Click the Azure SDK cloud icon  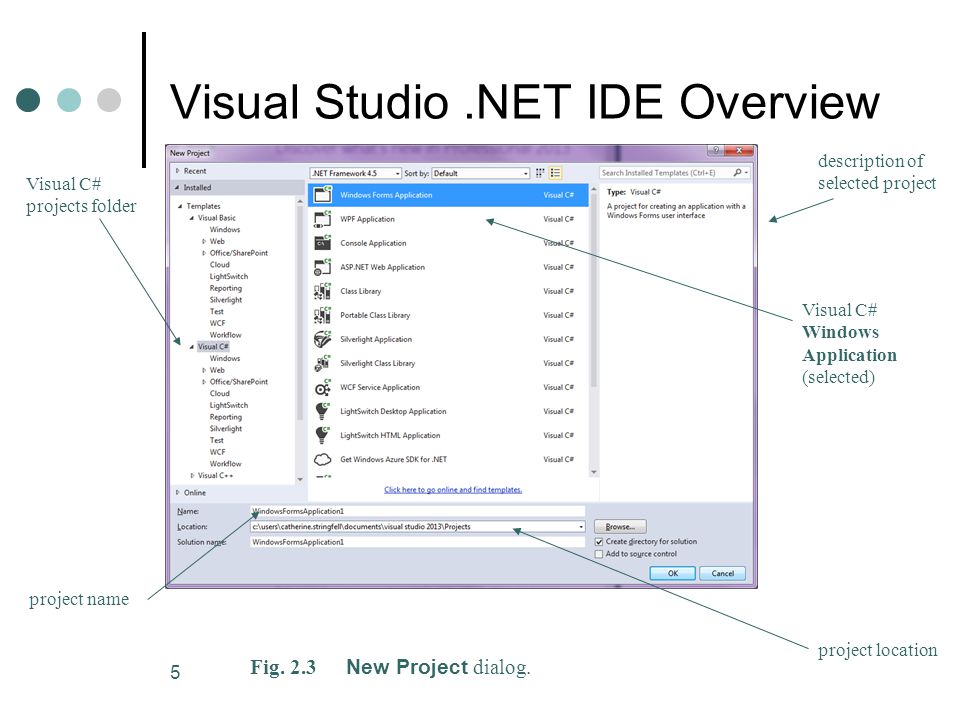(x=323, y=459)
